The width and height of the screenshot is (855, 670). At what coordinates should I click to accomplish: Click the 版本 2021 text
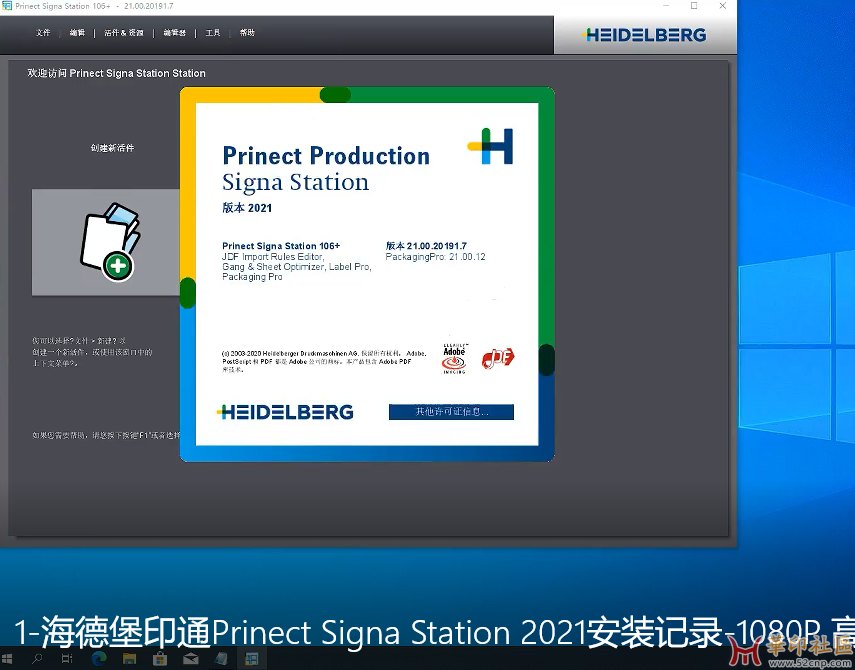pos(247,208)
